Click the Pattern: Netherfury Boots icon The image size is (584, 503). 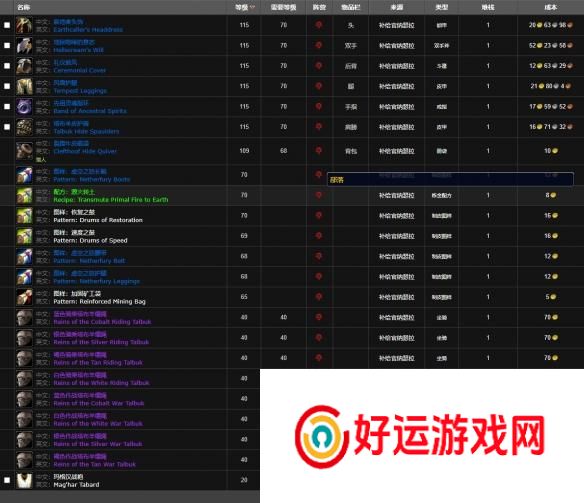(24, 175)
